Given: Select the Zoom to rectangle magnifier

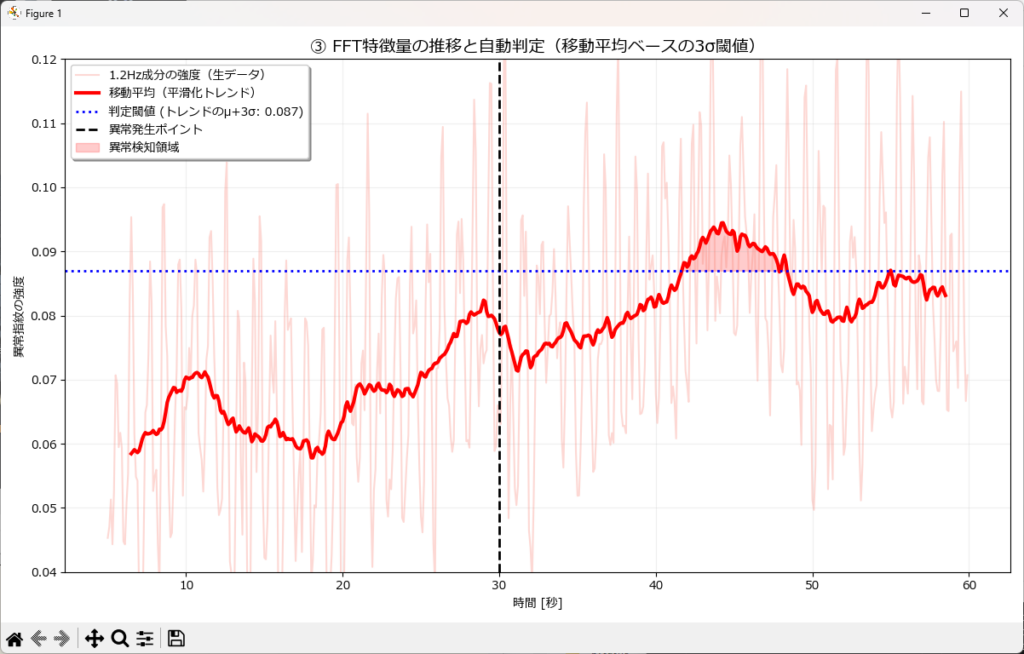Looking at the screenshot, I should click(x=120, y=638).
